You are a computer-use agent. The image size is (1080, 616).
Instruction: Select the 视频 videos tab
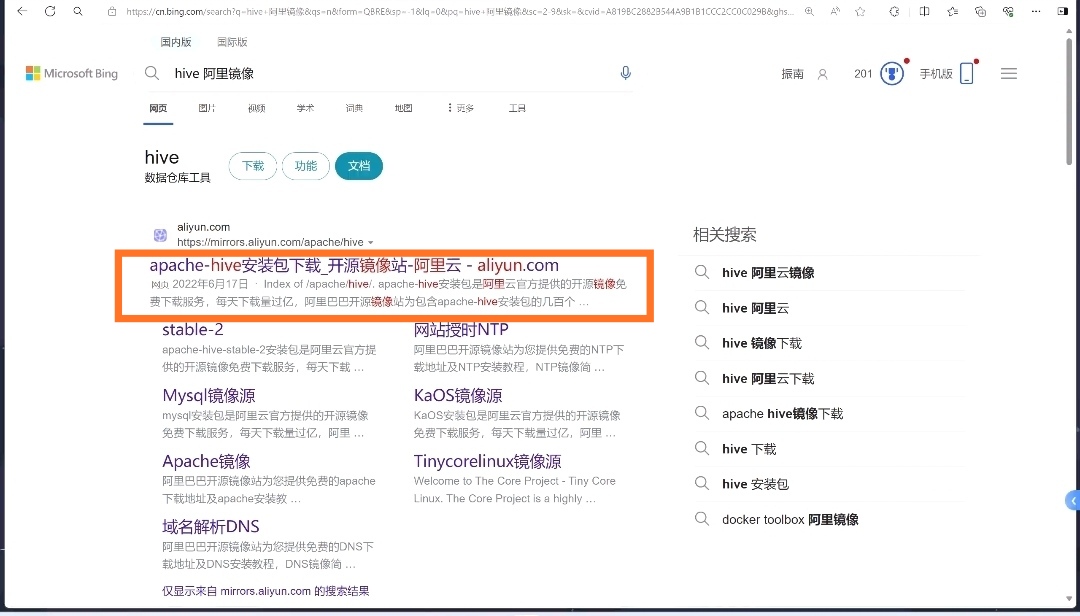pos(256,107)
